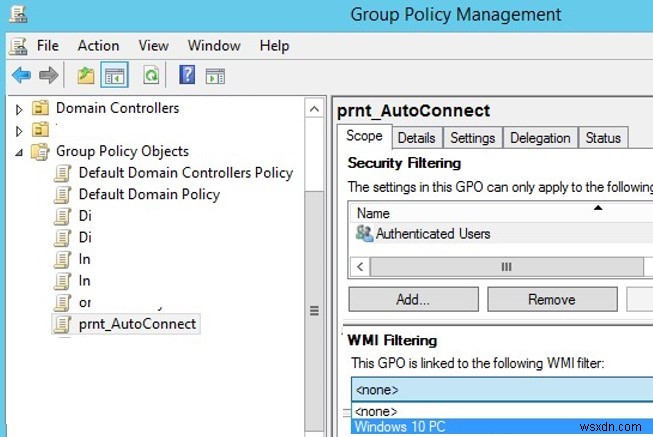Click the security filtering horizontal scrollbar thumb
Viewport: 653px width, 437px height.
[x=506, y=267]
